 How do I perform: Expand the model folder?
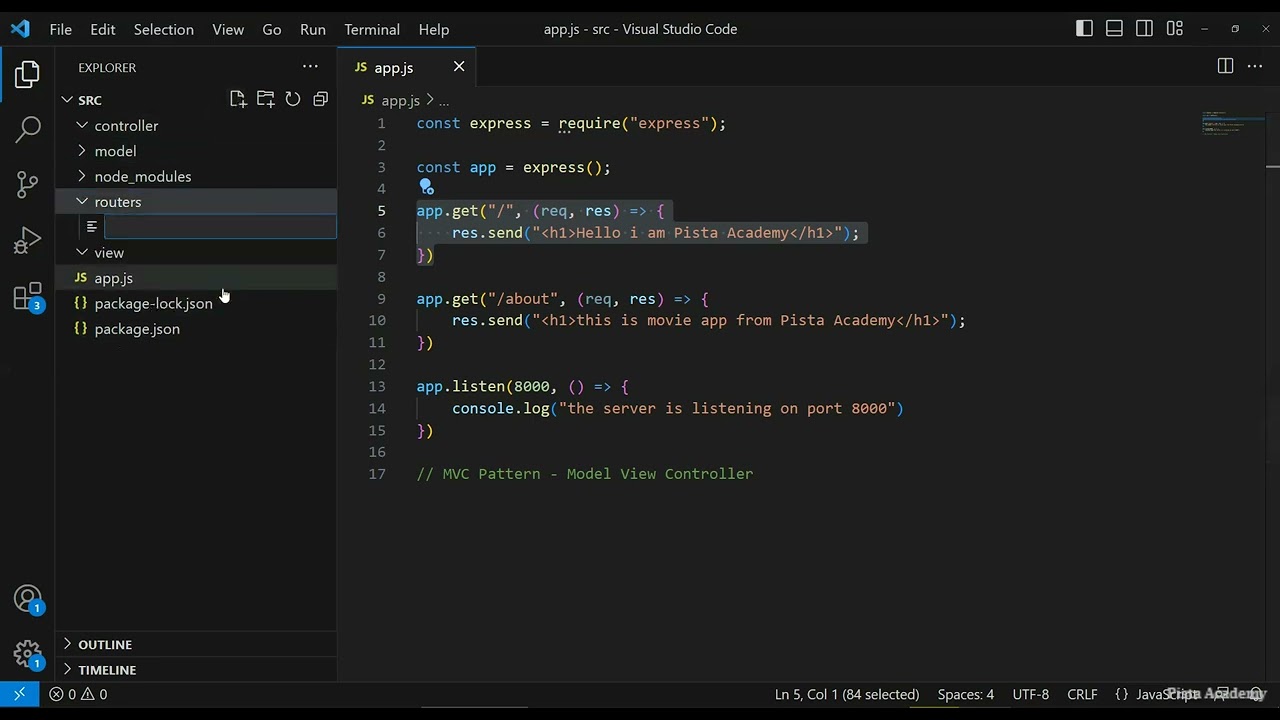click(x=83, y=151)
